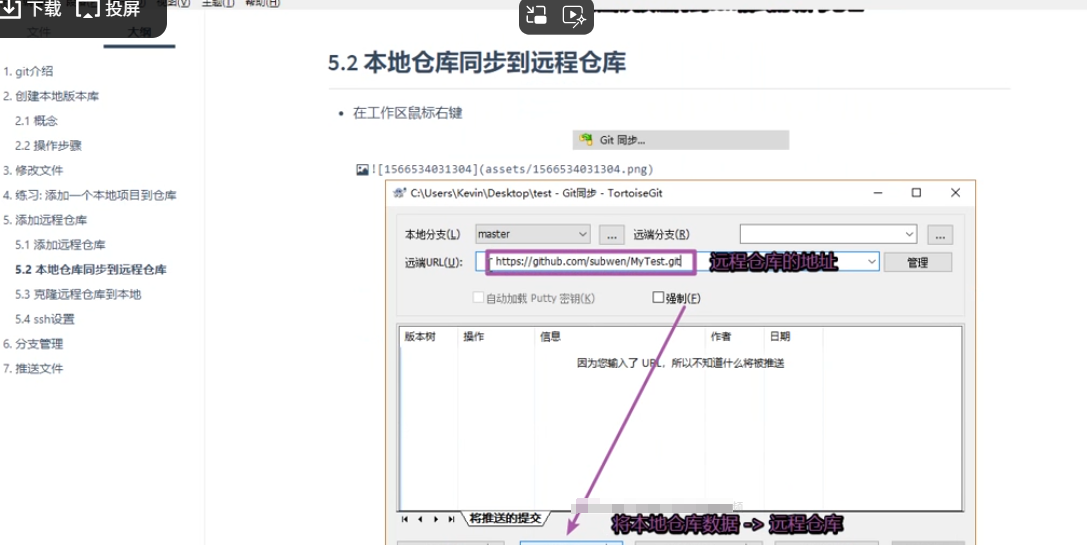The height and width of the screenshot is (545, 1087).
Task: Click the 下载 download icon
Action: pyautogui.click(x=11, y=8)
